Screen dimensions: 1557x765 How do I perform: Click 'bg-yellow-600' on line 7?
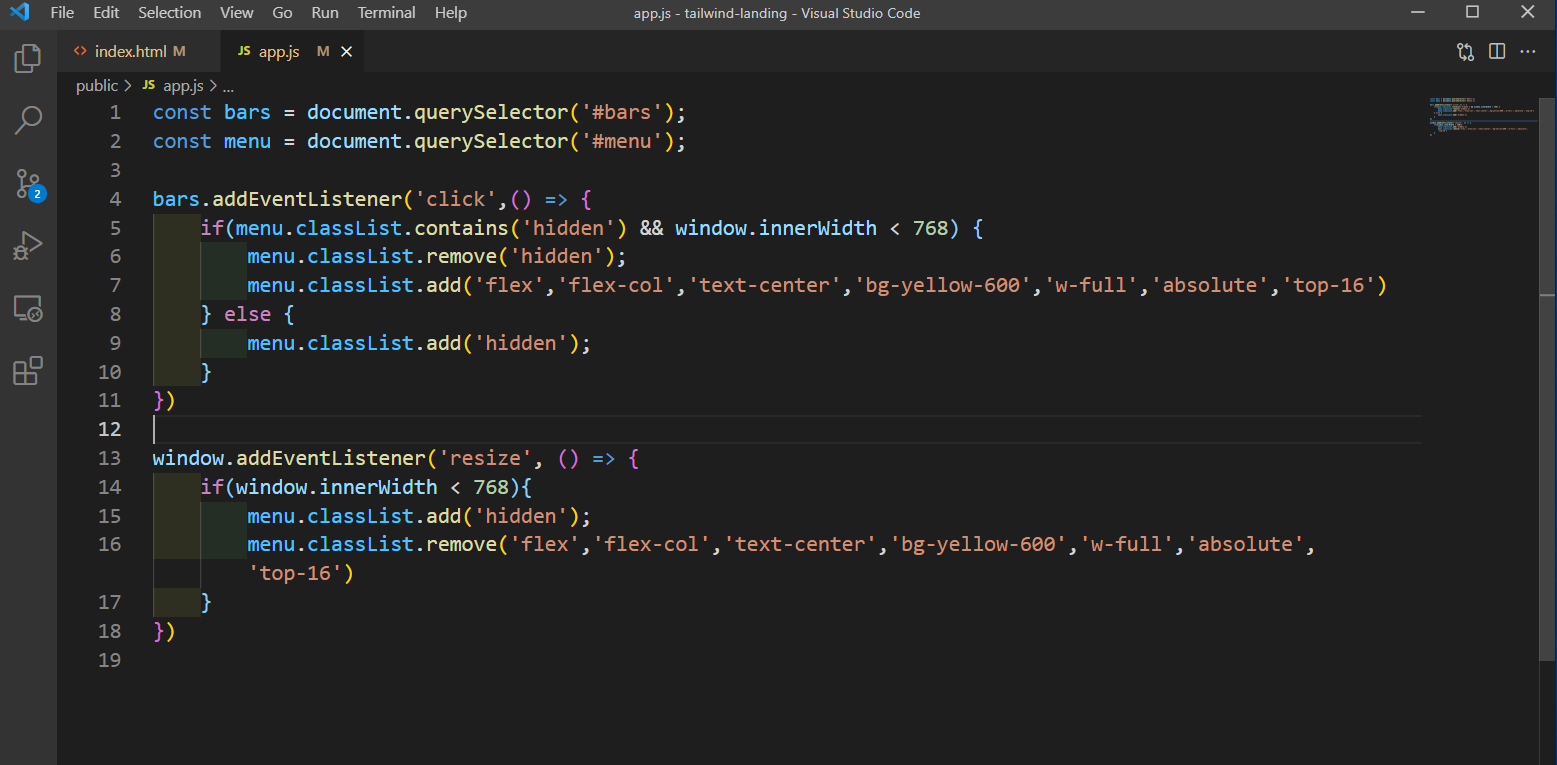click(942, 285)
